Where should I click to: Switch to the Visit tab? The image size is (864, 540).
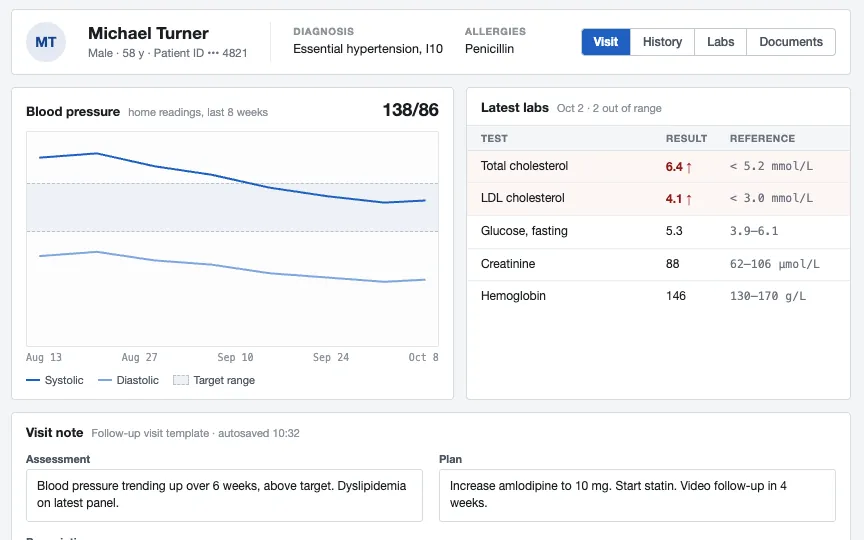606,42
